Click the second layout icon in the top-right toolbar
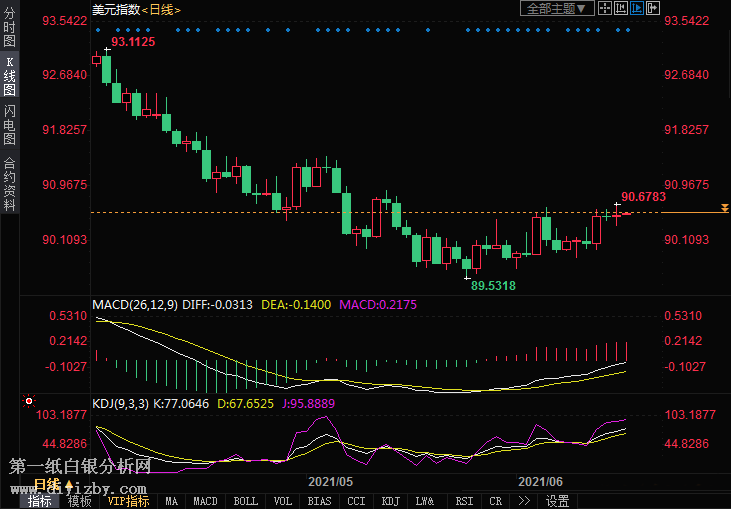Screen dimensions: 731x509 point(620,9)
